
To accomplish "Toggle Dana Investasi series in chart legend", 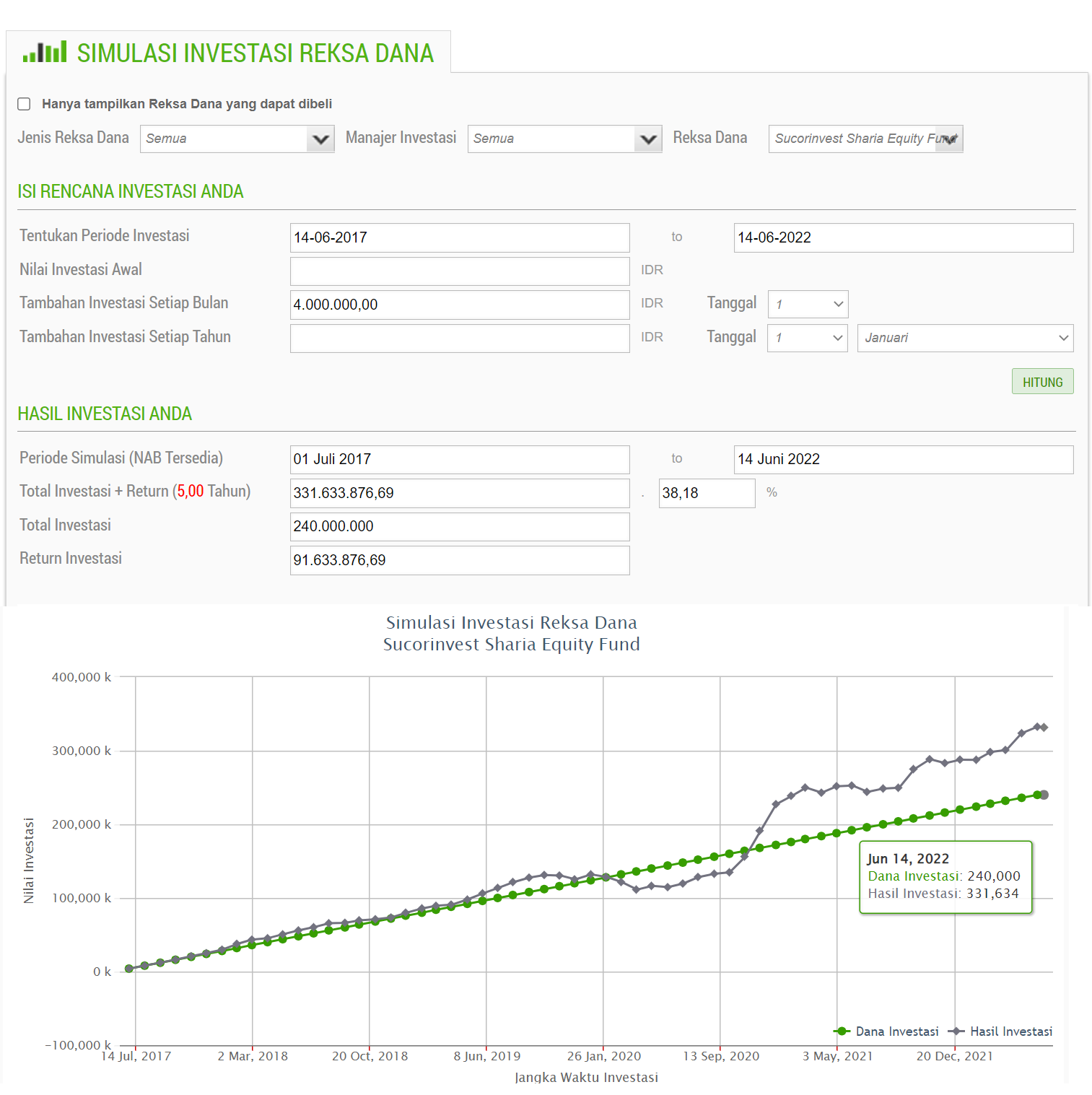I will [x=886, y=1031].
